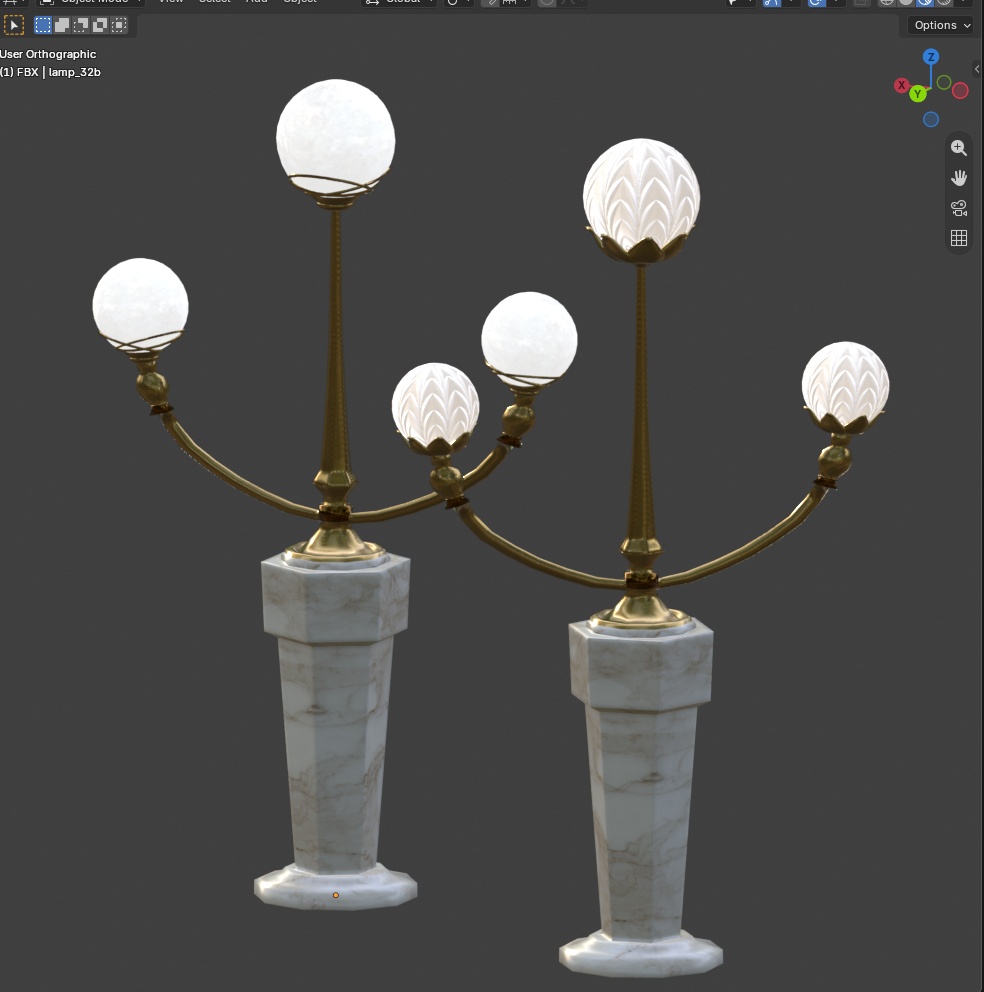Choose the Set New Selection mode
The height and width of the screenshot is (992, 984).
(x=43, y=25)
